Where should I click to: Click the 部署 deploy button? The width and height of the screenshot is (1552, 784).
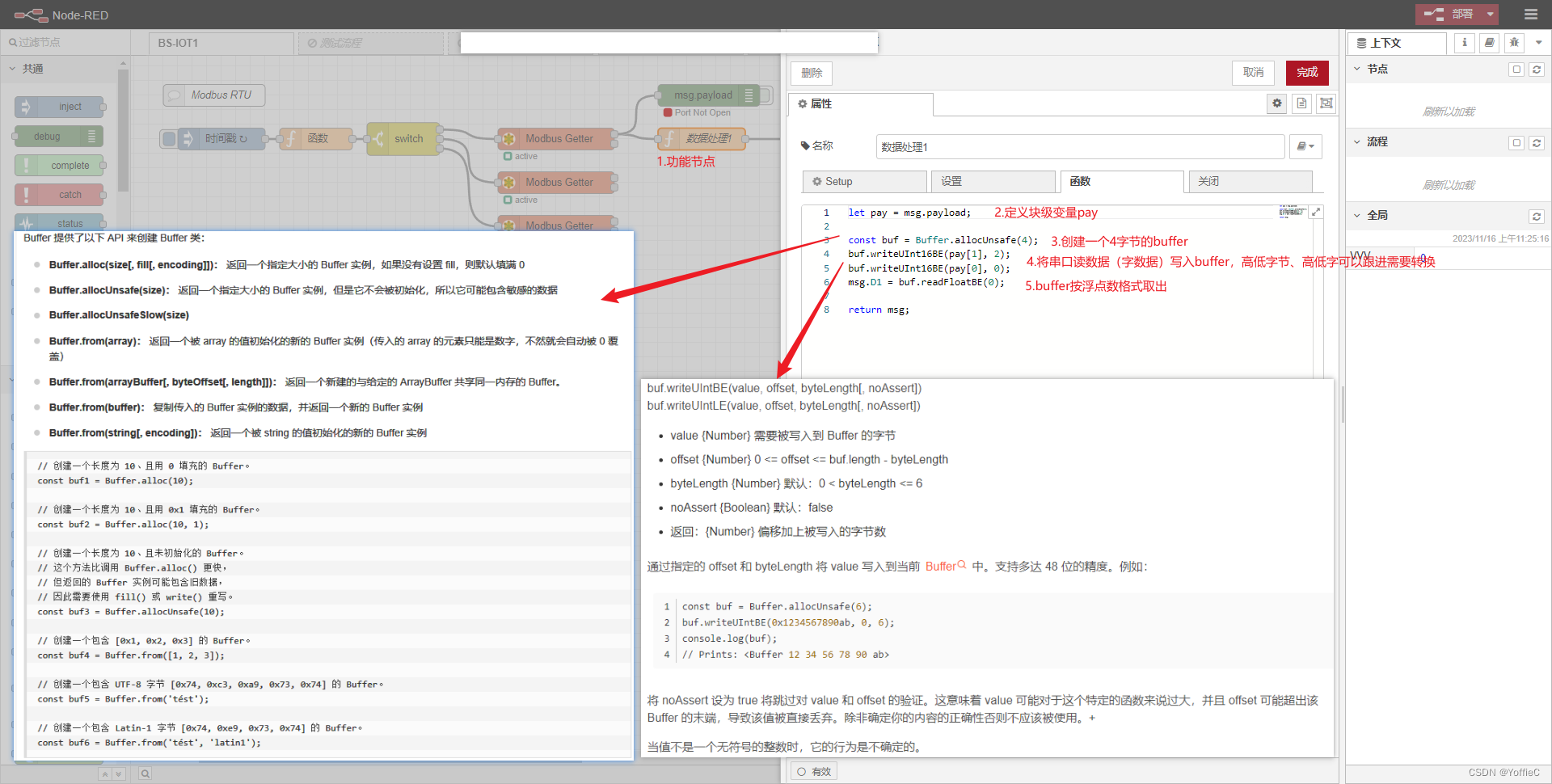(x=1450, y=15)
